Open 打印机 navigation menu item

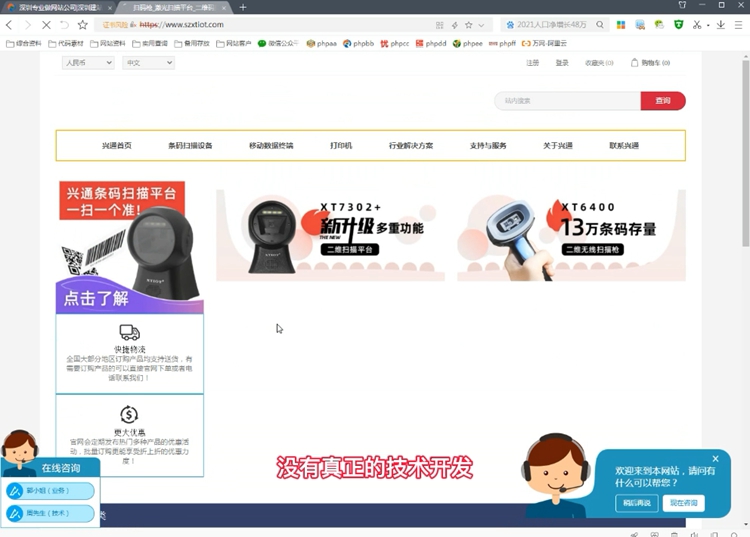(341, 145)
